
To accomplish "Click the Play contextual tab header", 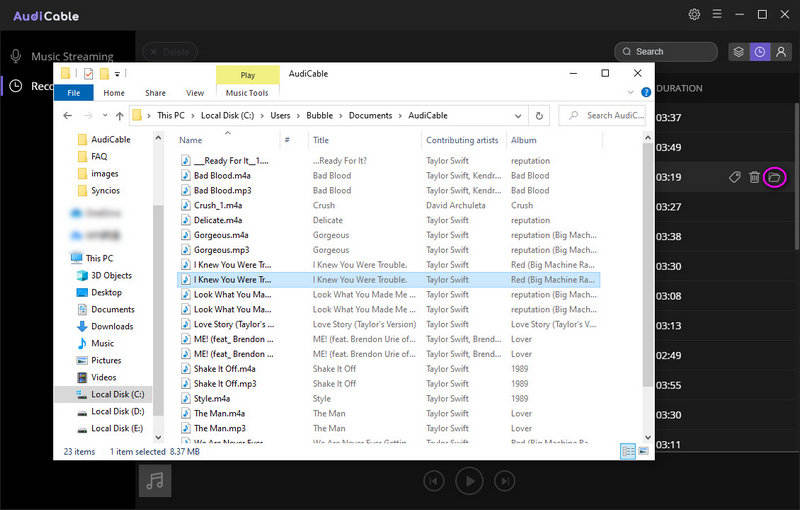I will coord(247,75).
